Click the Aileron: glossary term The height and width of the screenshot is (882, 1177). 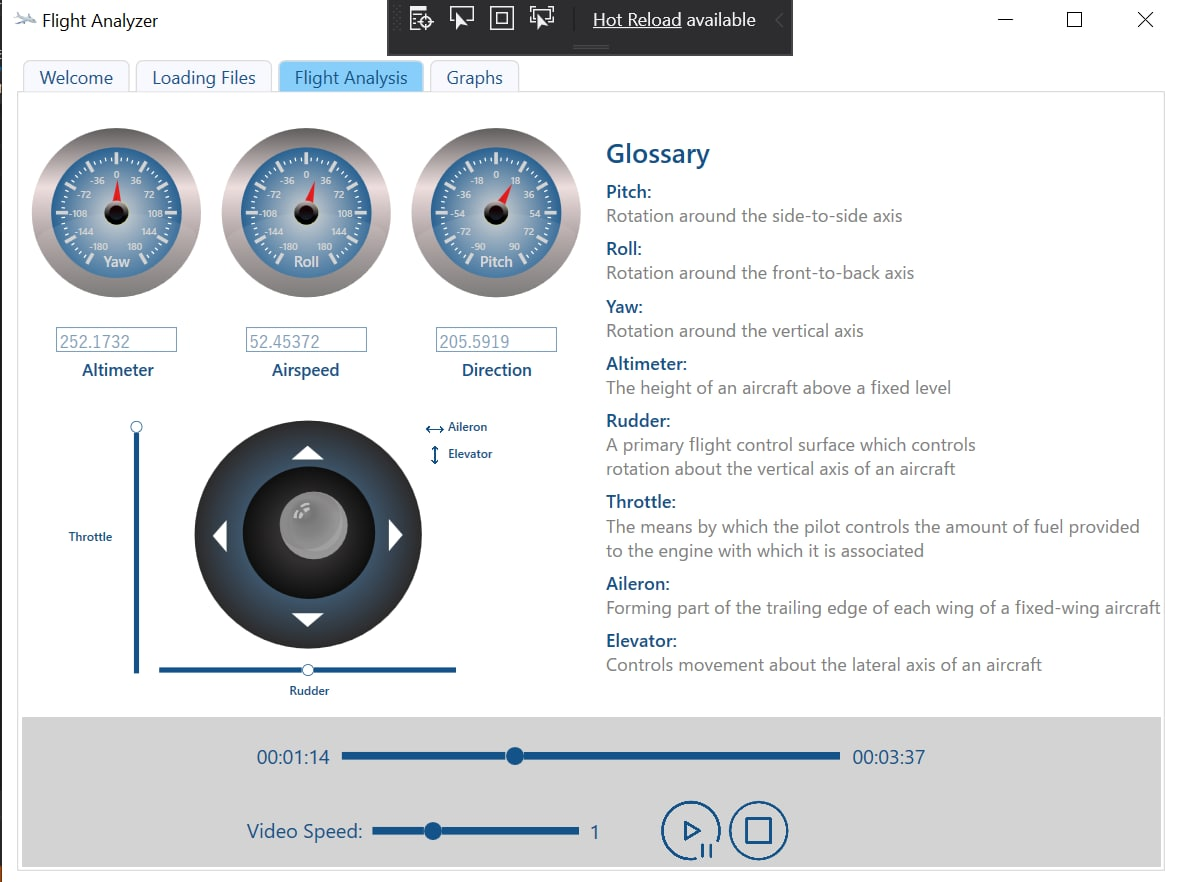[x=637, y=583]
